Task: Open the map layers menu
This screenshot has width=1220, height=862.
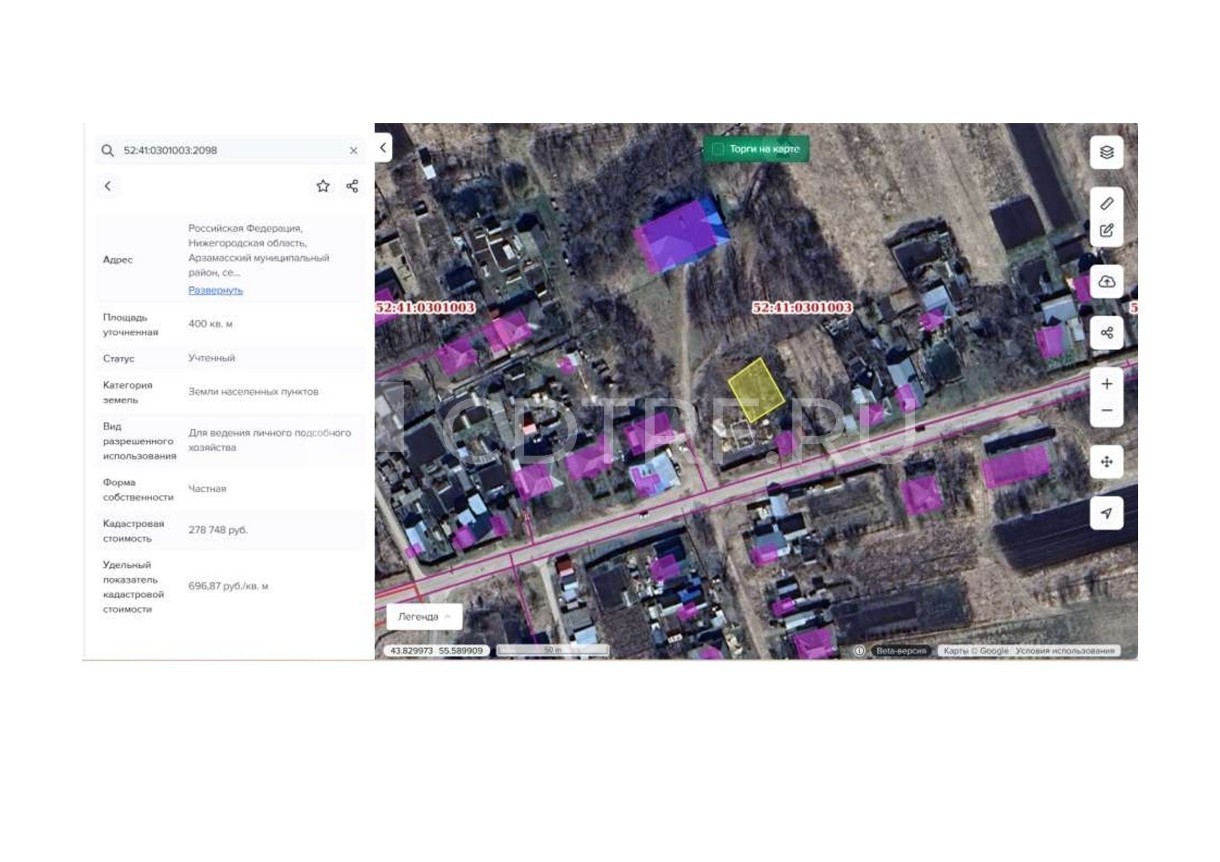Action: (x=1106, y=153)
